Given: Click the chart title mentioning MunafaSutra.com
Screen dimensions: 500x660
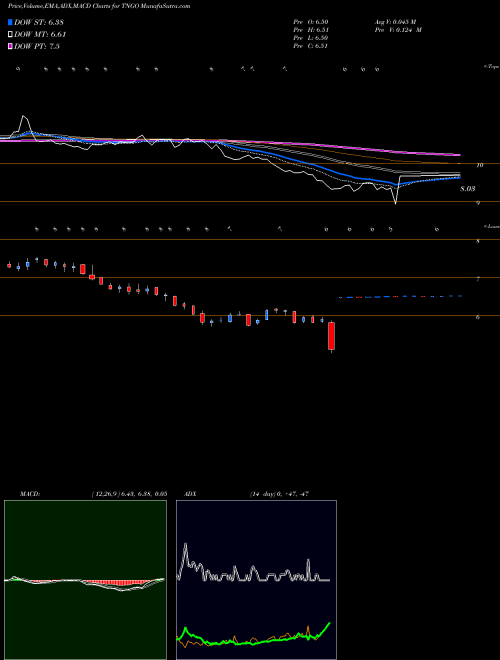Looking at the screenshot, I should 99,6.
